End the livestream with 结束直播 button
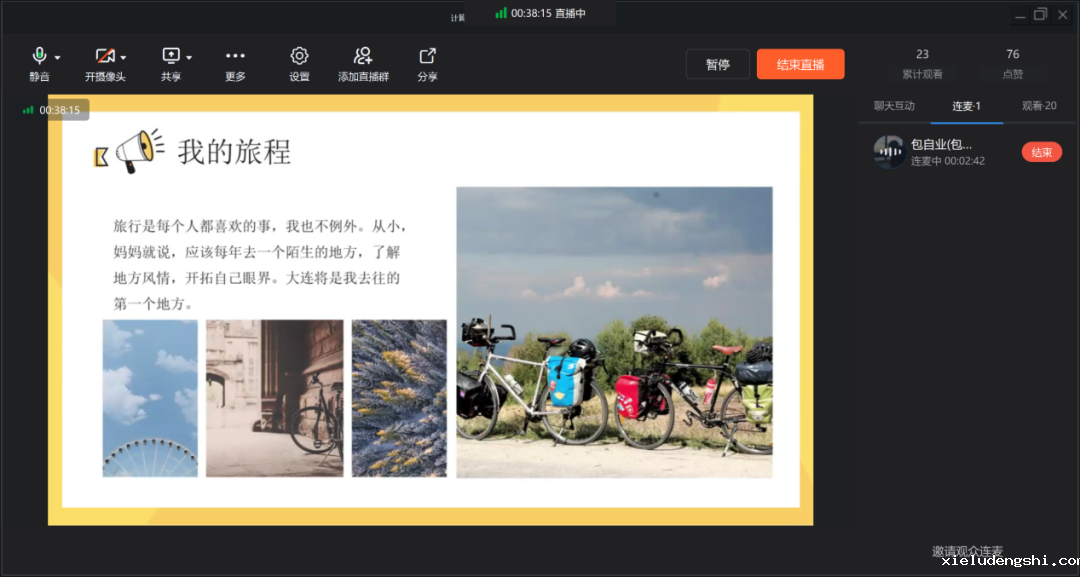The width and height of the screenshot is (1080, 577). (800, 64)
